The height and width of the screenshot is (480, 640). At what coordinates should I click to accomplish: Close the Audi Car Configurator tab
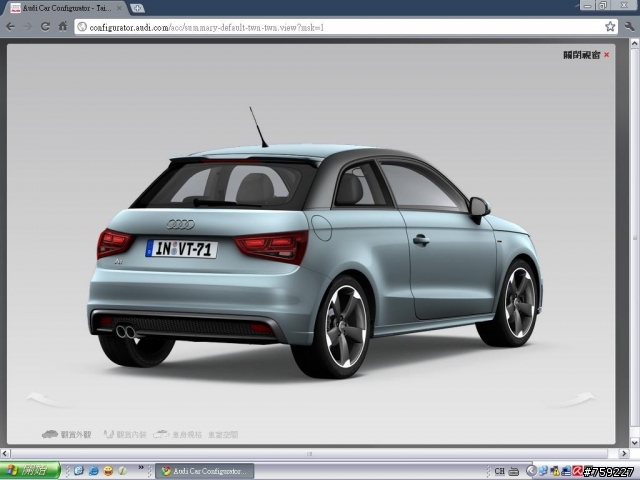tap(119, 8)
